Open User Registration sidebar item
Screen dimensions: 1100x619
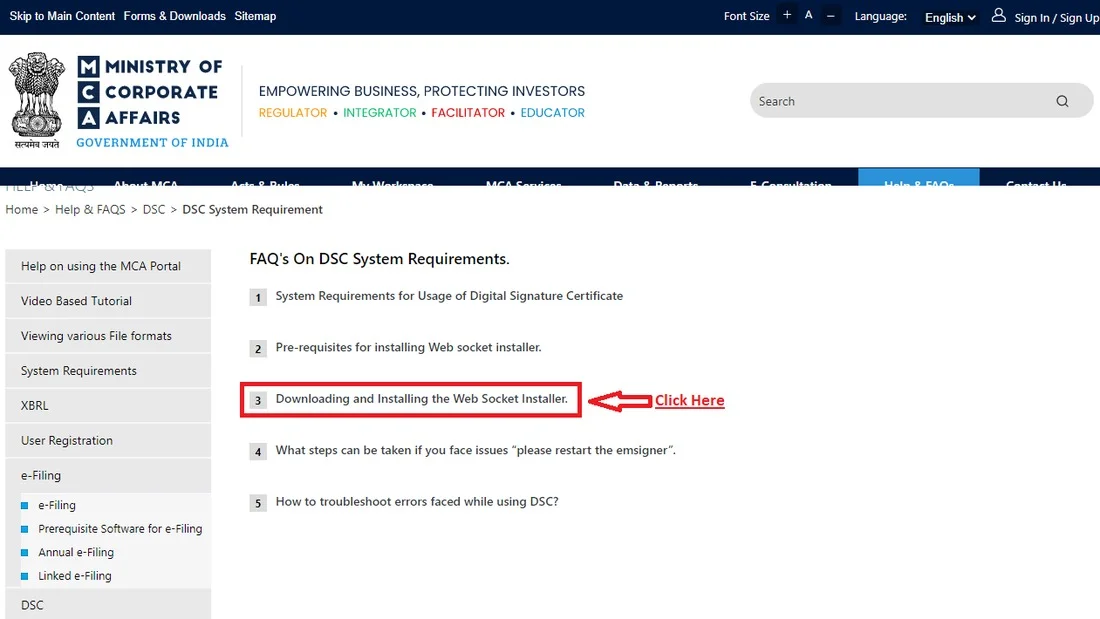point(108,441)
